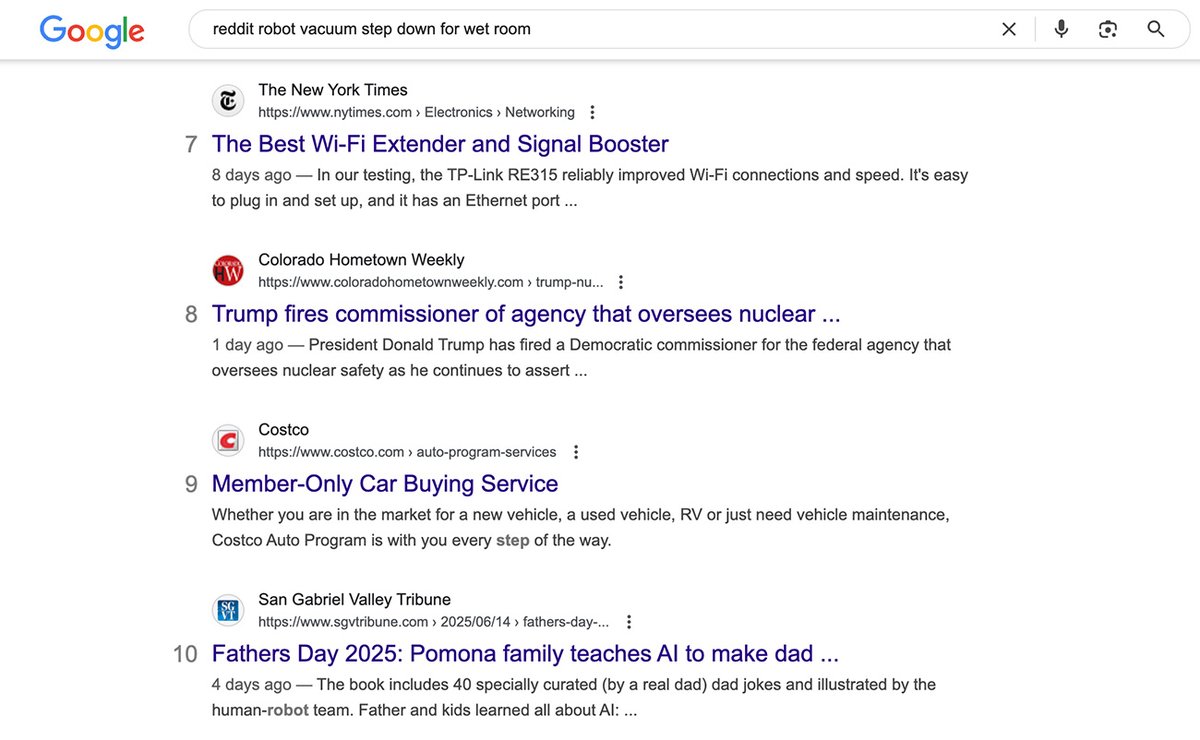Submit search with the magnifying glass icon
Viewport: 1200px width, 740px height.
click(1156, 29)
